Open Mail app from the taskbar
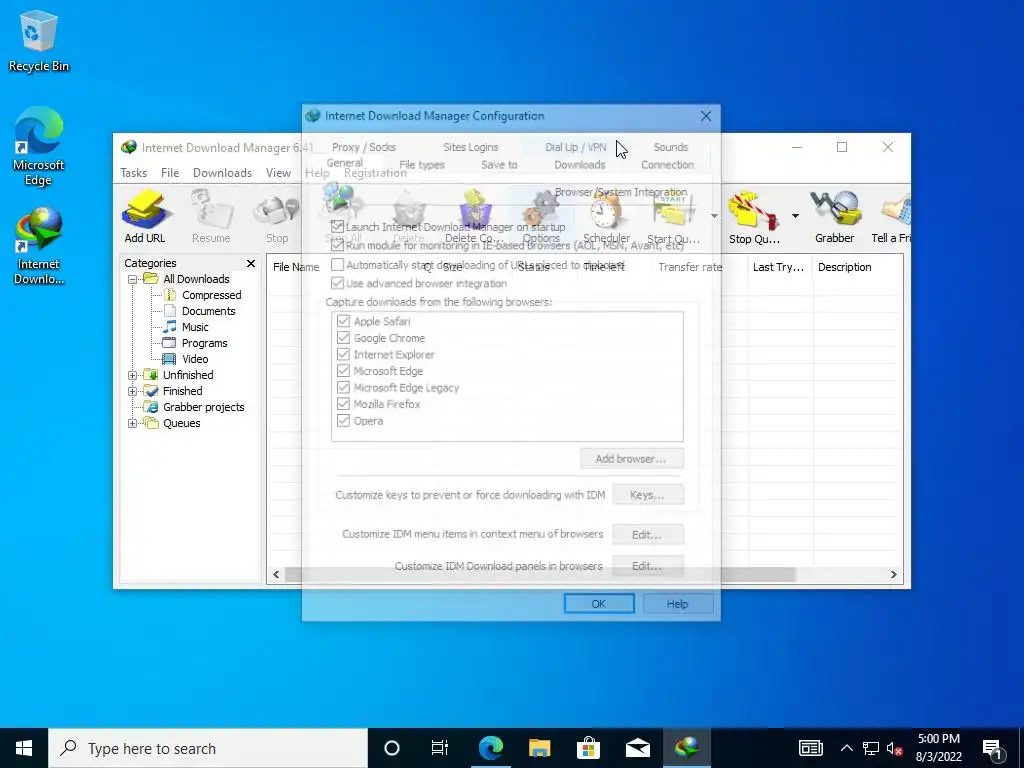Screen dimensions: 1024x768 click(x=637, y=748)
